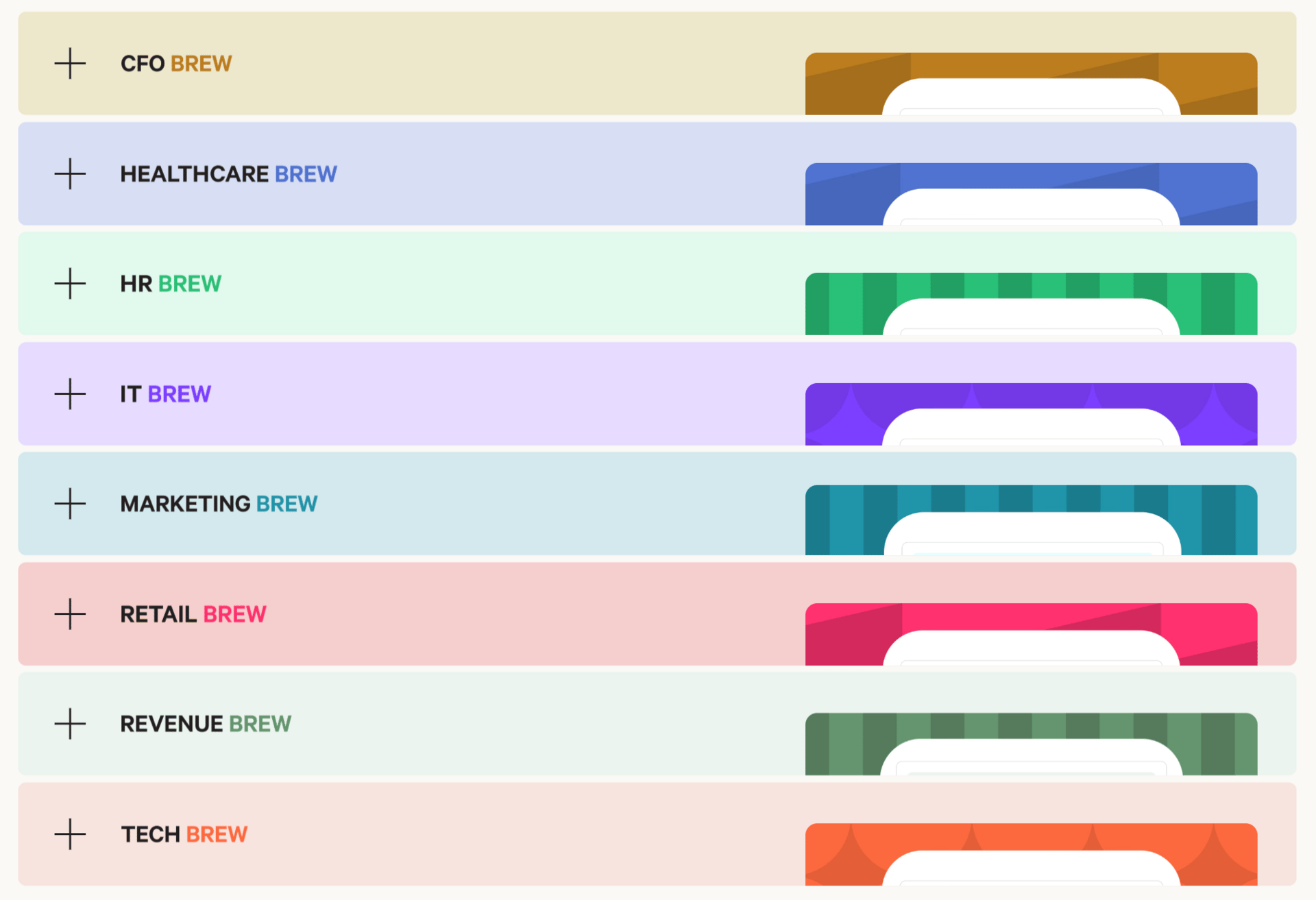This screenshot has width=1316, height=900.
Task: Click plus icon beside Healthcare Brew
Action: [x=70, y=173]
